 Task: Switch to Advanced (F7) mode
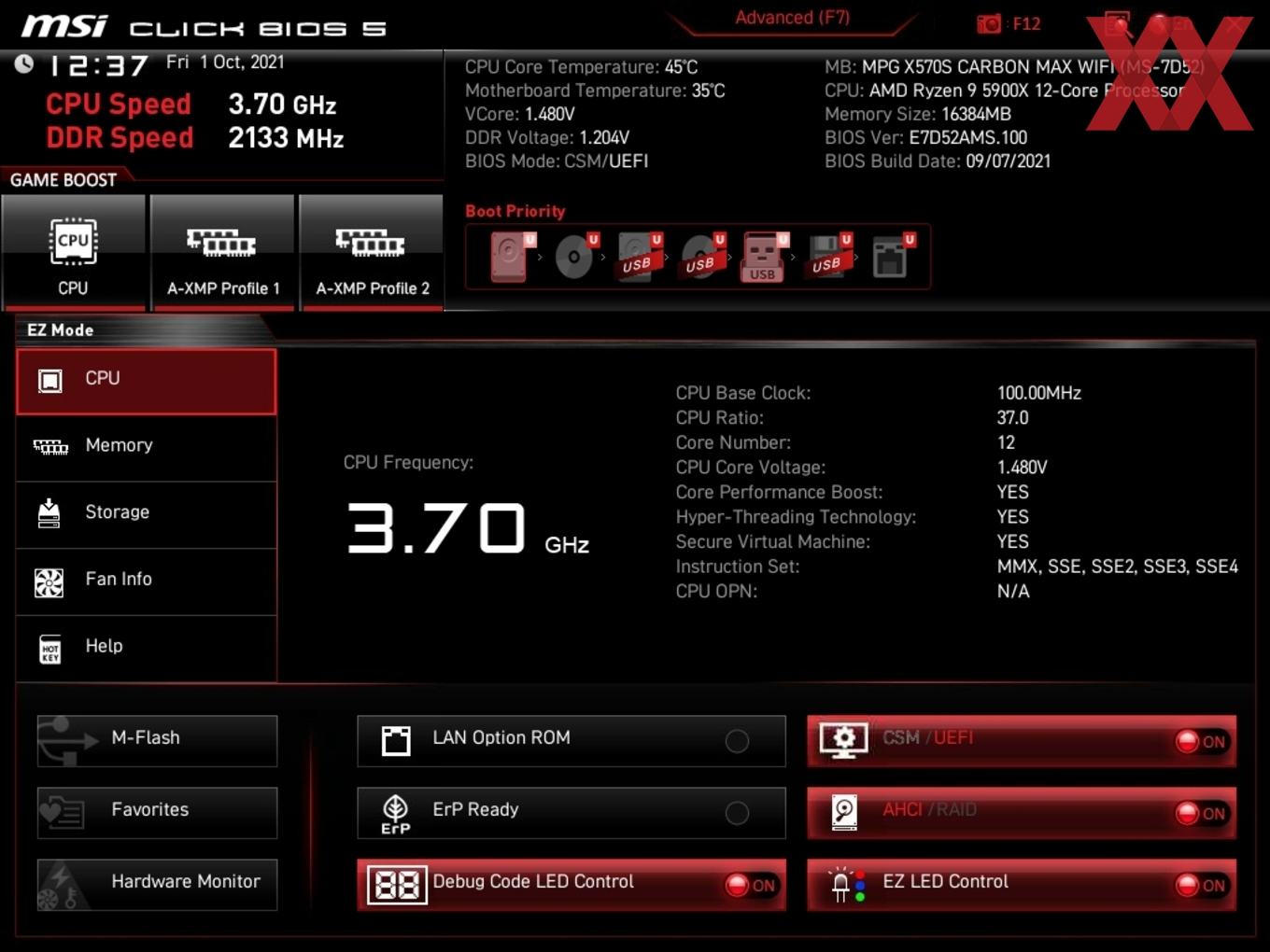792,18
